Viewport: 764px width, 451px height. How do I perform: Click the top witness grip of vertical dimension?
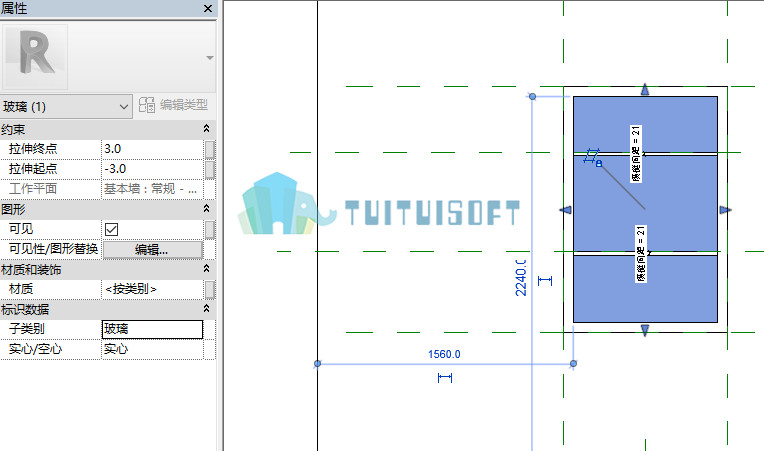point(533,96)
